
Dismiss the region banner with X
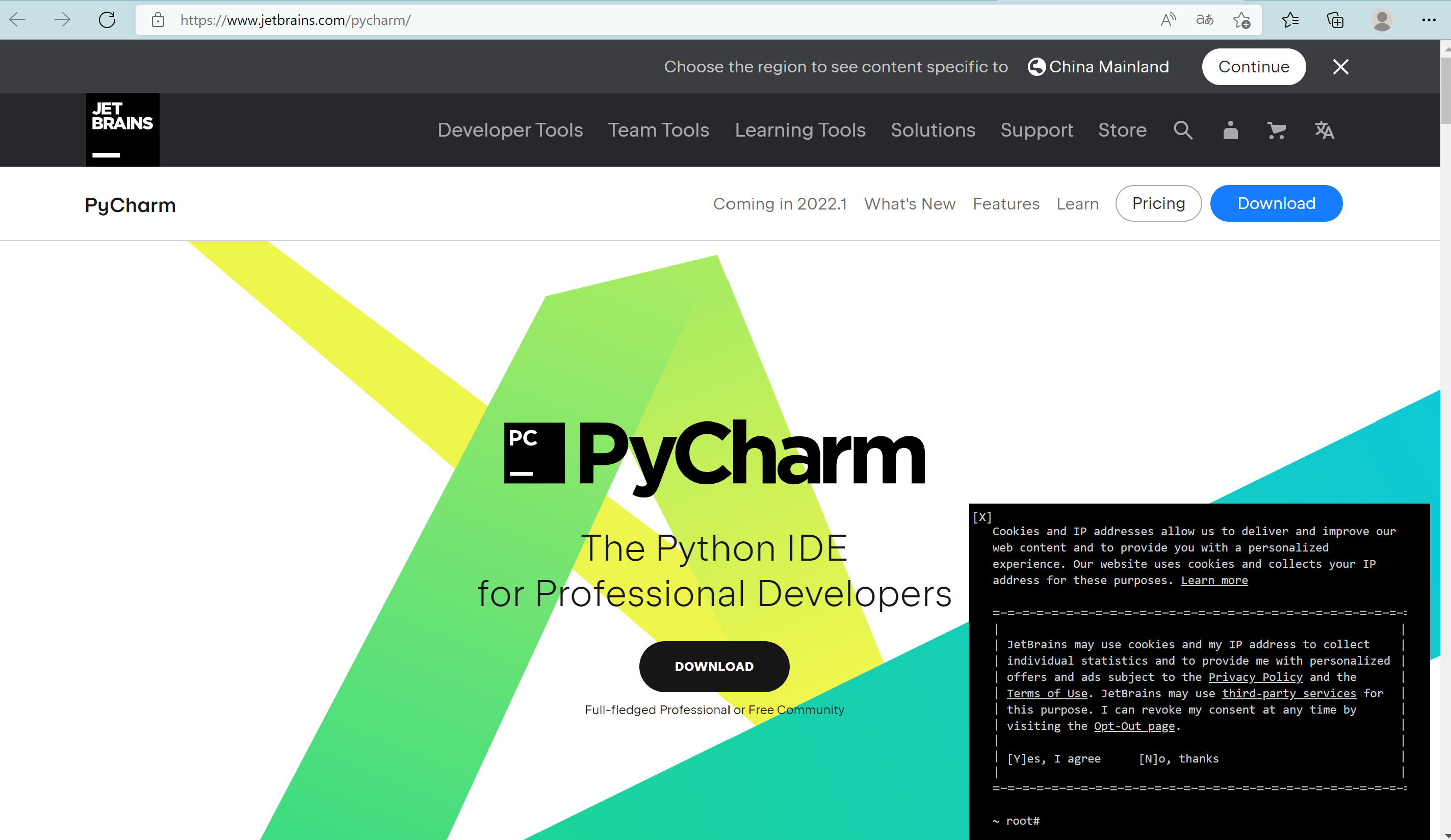pyautogui.click(x=1340, y=67)
